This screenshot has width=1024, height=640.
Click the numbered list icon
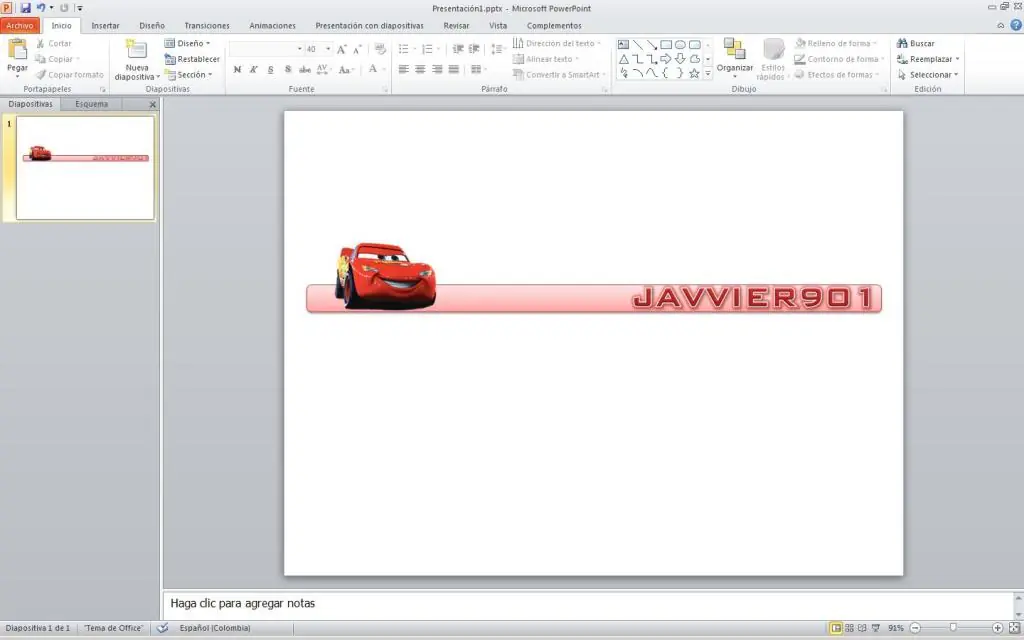tap(427, 49)
